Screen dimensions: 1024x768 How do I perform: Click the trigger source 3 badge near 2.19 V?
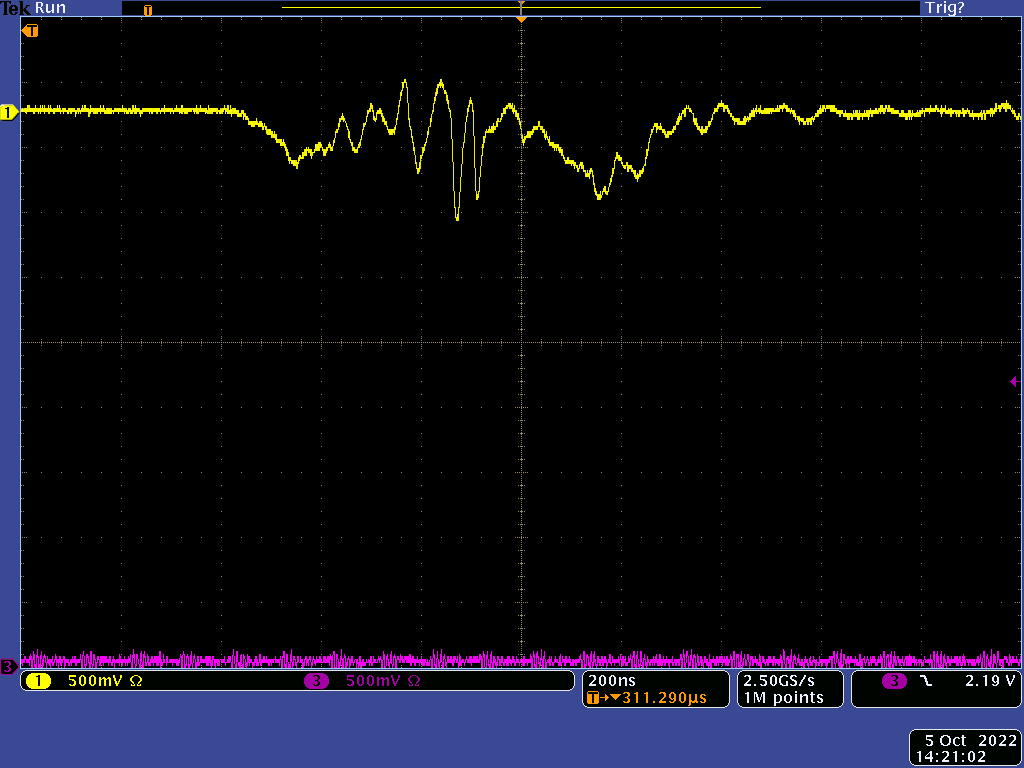point(894,681)
